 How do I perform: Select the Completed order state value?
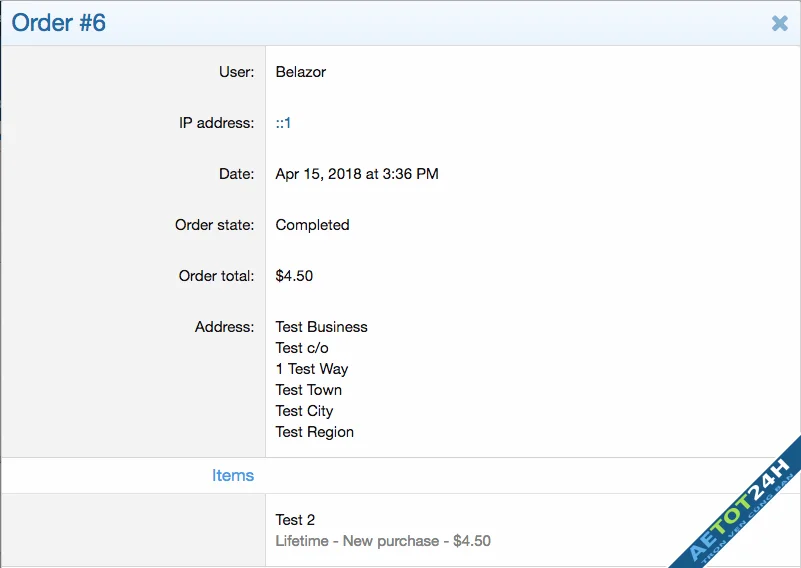pyautogui.click(x=312, y=225)
